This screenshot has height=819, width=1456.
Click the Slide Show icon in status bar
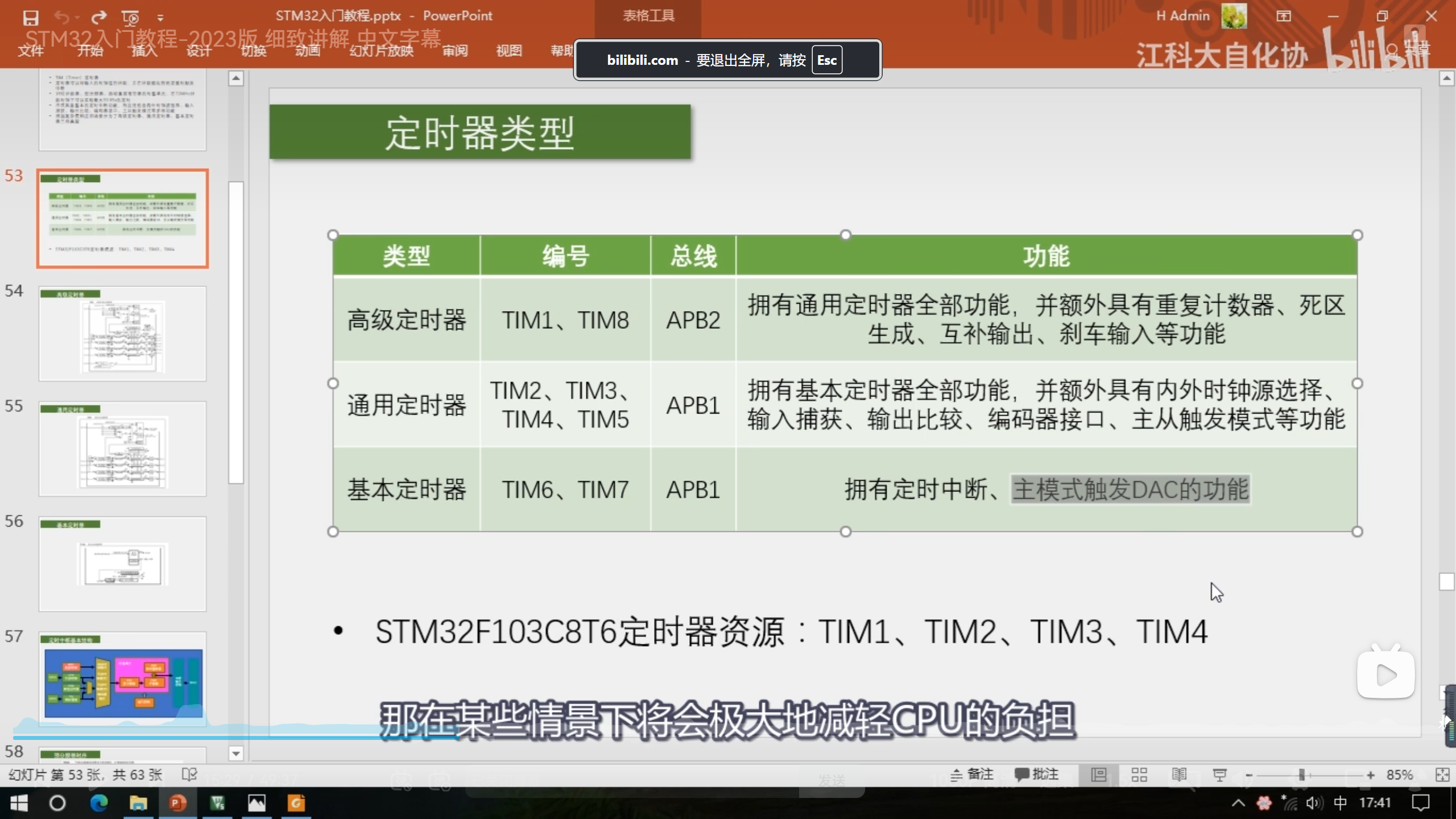coord(1219,775)
